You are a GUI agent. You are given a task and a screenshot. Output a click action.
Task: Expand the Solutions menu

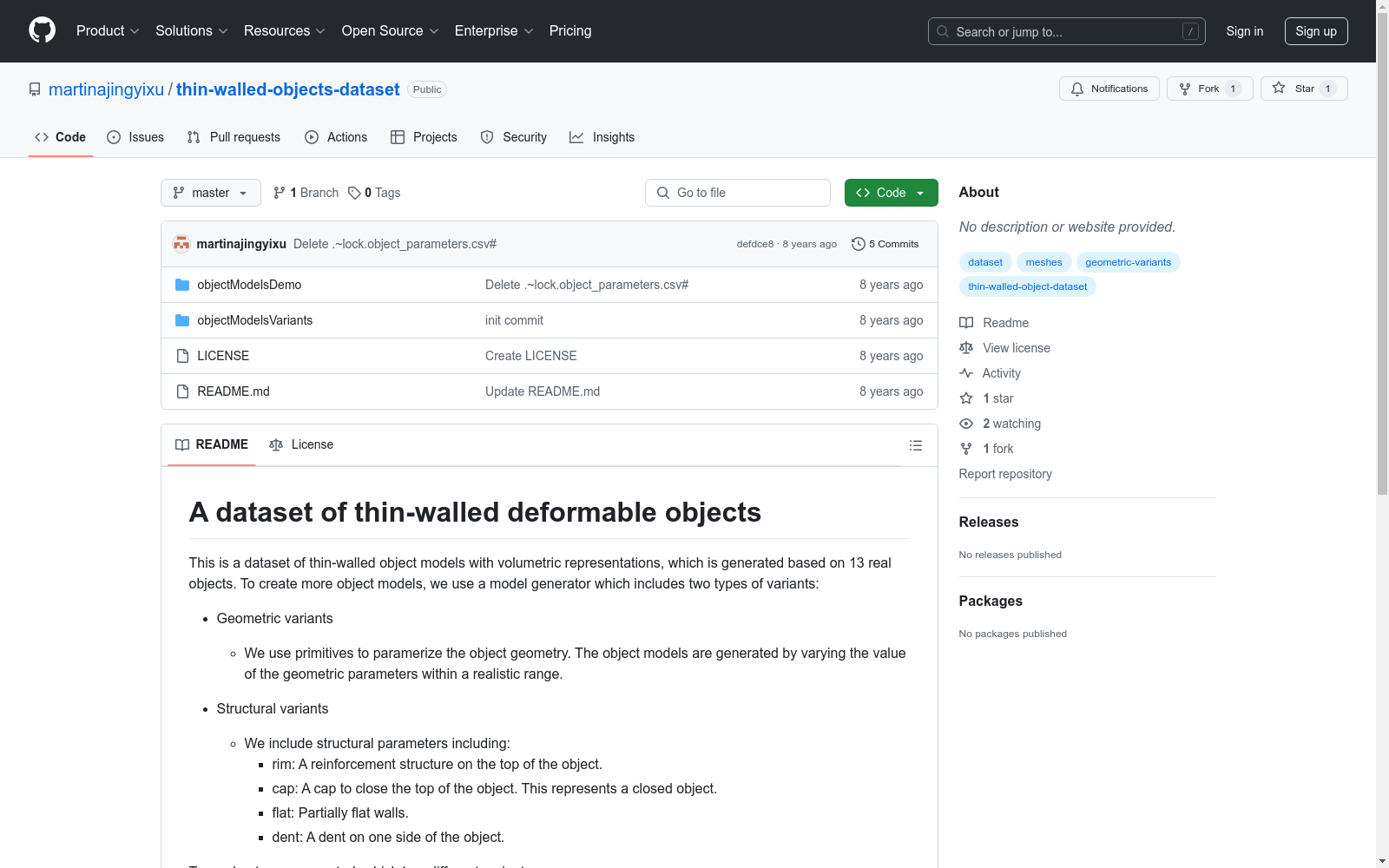pyautogui.click(x=192, y=31)
